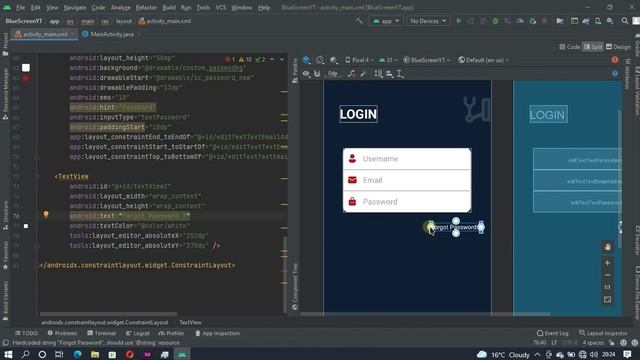Click the Search Everywhere magnifier icon
The image size is (640, 360).
point(625,21)
